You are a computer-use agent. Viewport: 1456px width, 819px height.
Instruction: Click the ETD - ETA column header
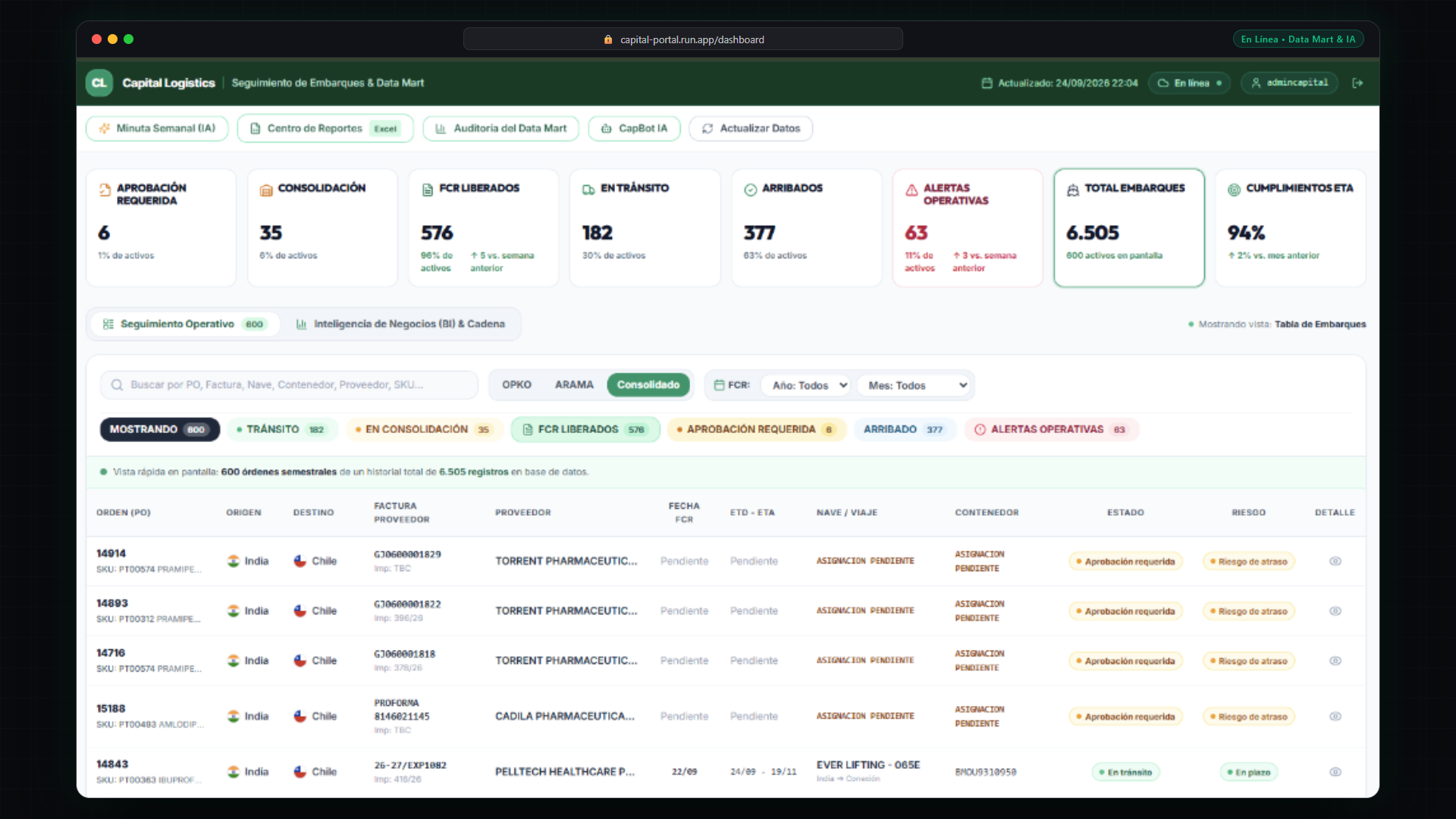tap(752, 513)
